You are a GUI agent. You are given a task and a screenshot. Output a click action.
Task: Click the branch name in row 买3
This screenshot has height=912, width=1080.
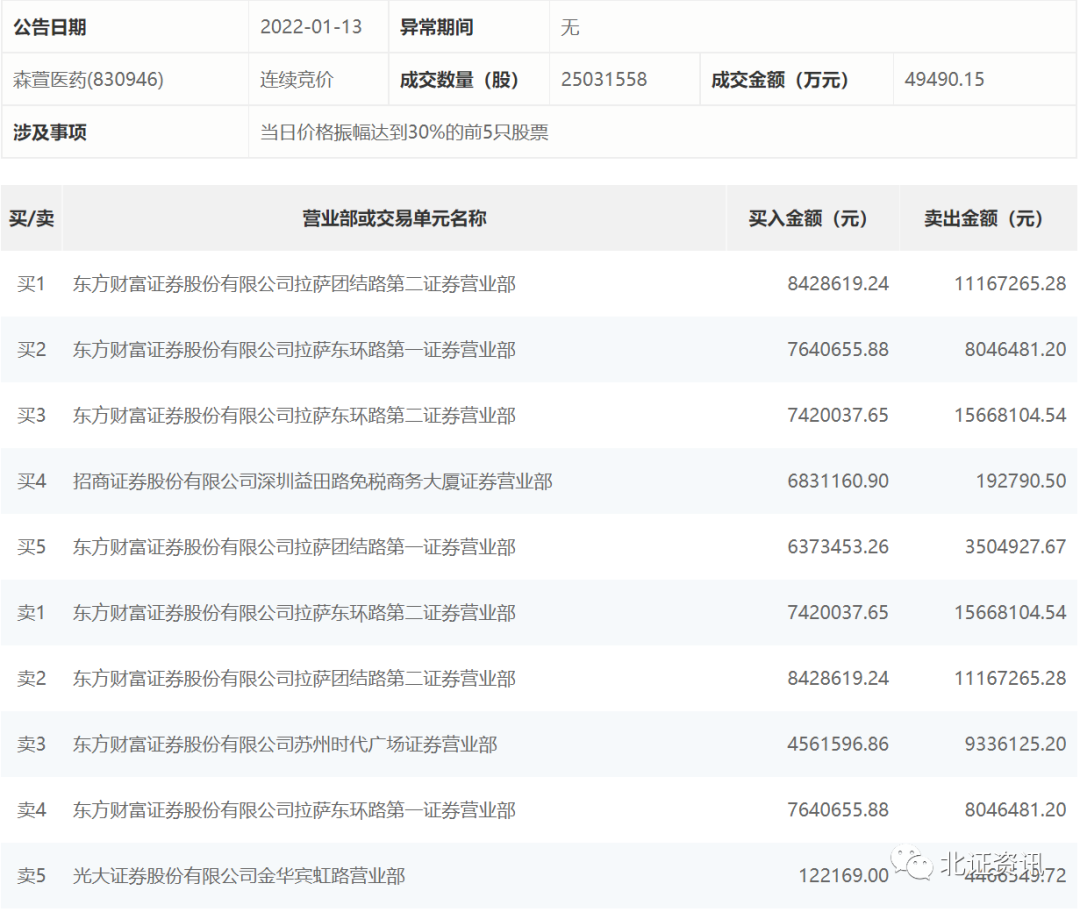click(x=294, y=415)
